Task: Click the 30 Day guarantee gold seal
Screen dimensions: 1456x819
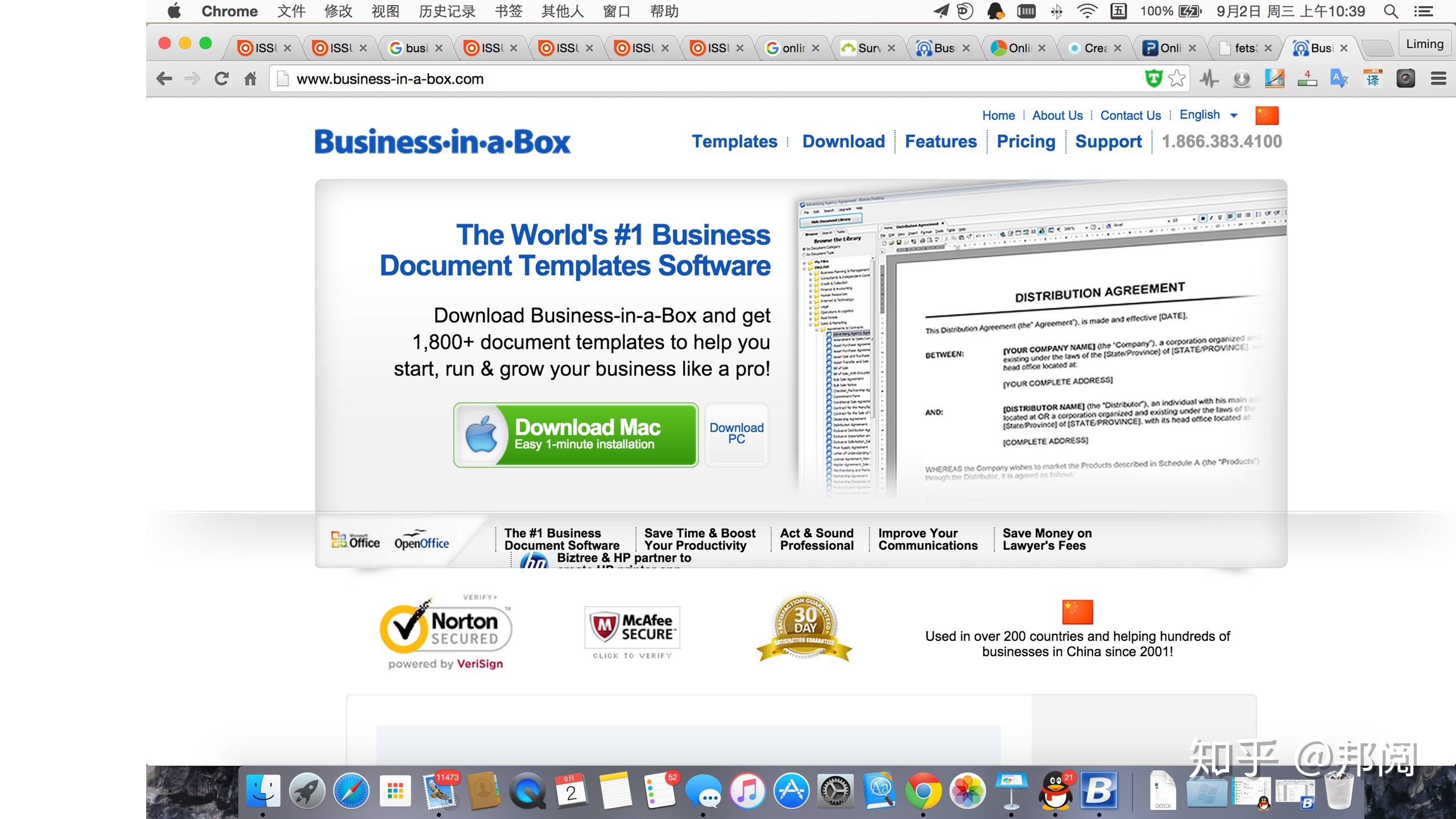Action: [804, 628]
